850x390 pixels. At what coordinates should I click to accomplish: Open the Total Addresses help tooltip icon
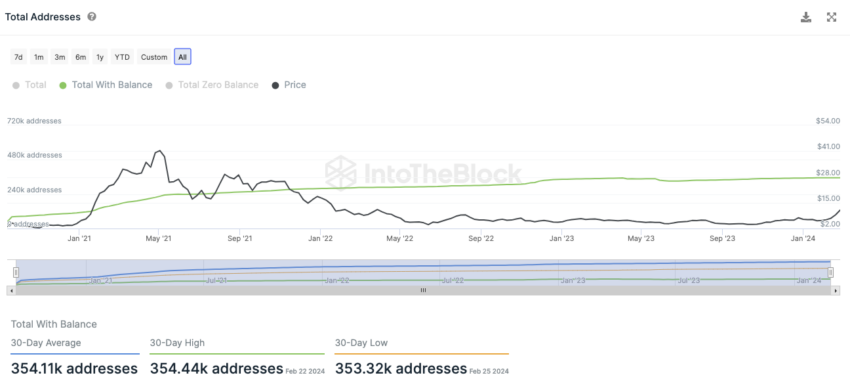(x=92, y=17)
